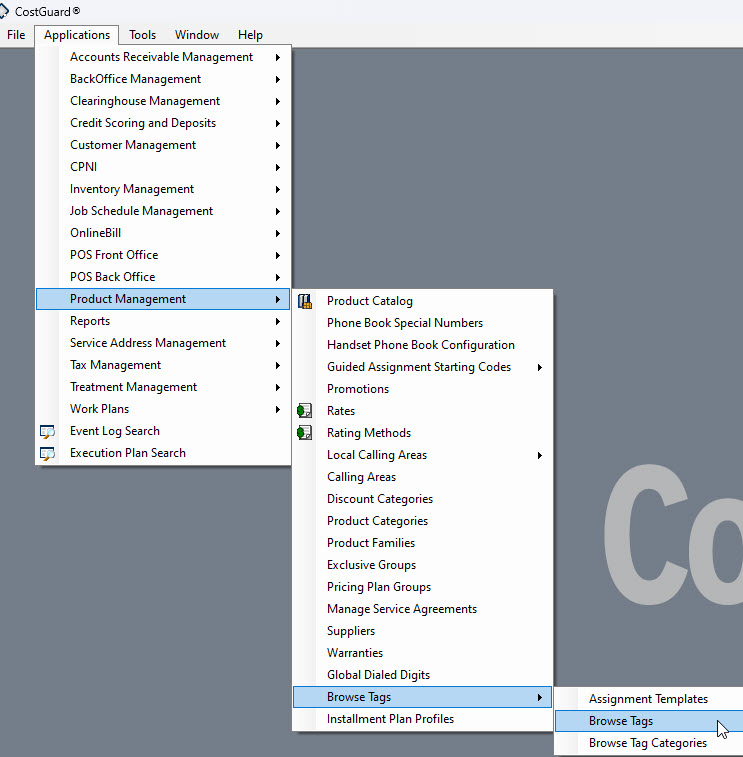This screenshot has height=757, width=743.
Task: Expand Service Address Management submenu
Action: [x=163, y=343]
